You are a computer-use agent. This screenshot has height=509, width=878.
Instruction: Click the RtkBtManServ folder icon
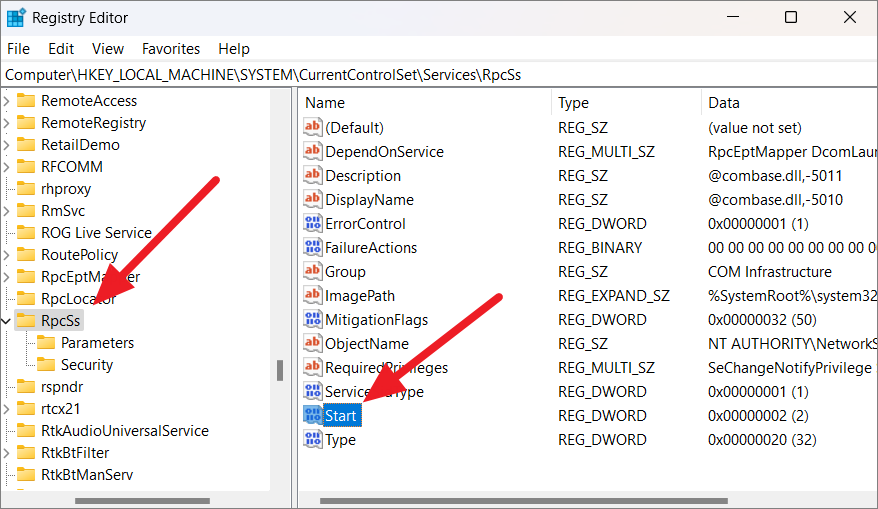(26, 475)
